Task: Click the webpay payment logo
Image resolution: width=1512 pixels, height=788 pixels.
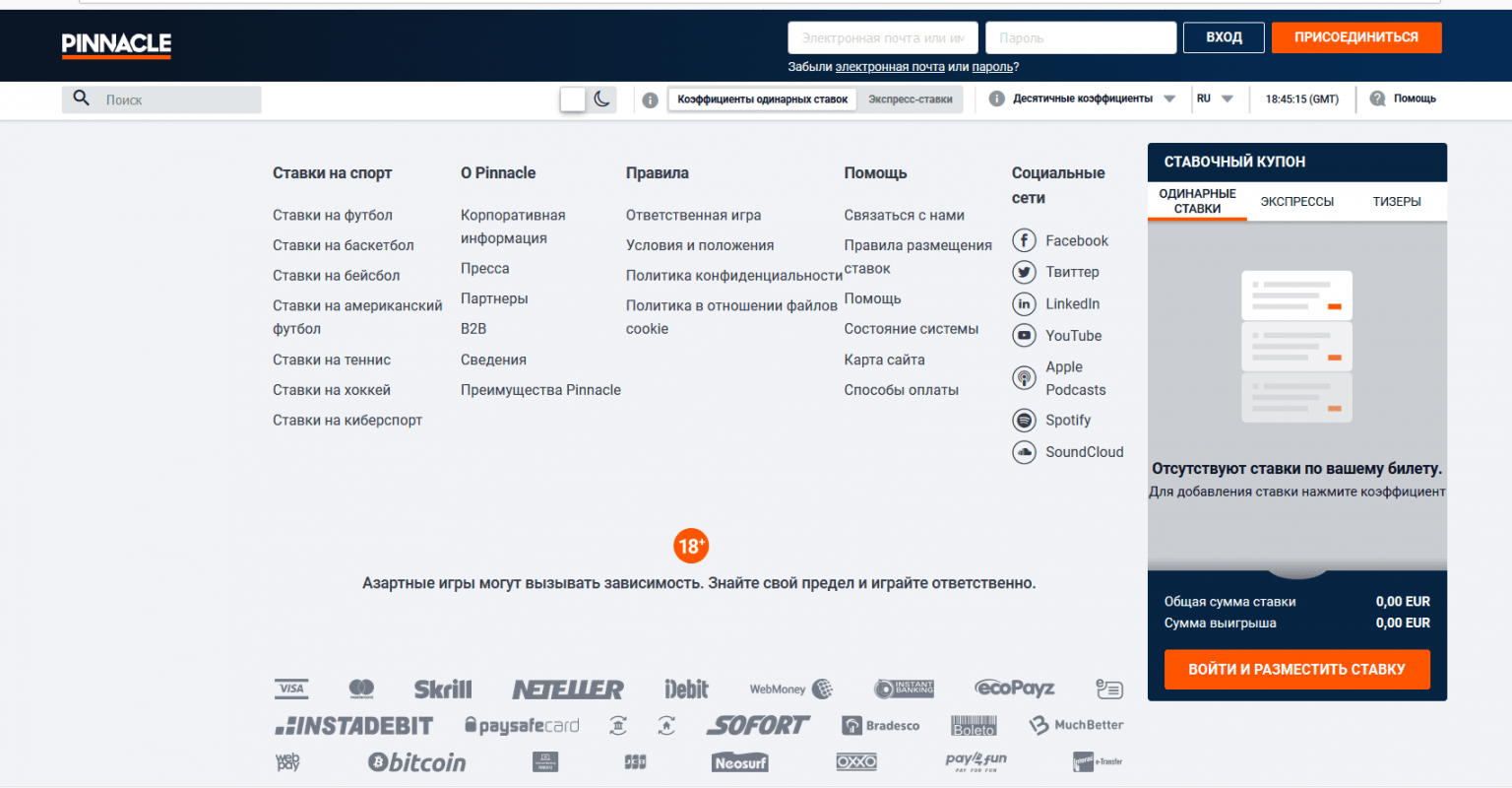Action: click(287, 761)
